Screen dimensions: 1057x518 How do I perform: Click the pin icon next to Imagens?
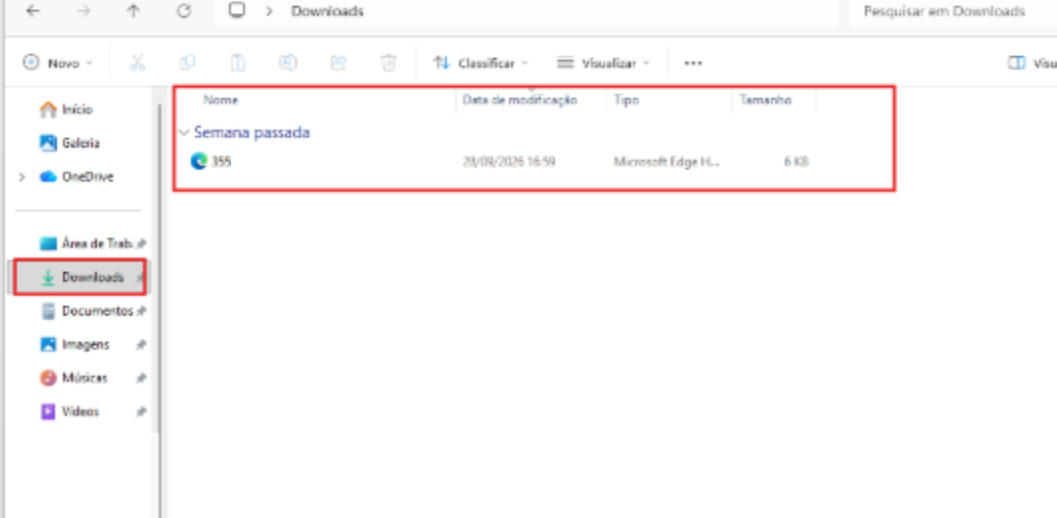pyautogui.click(x=140, y=345)
